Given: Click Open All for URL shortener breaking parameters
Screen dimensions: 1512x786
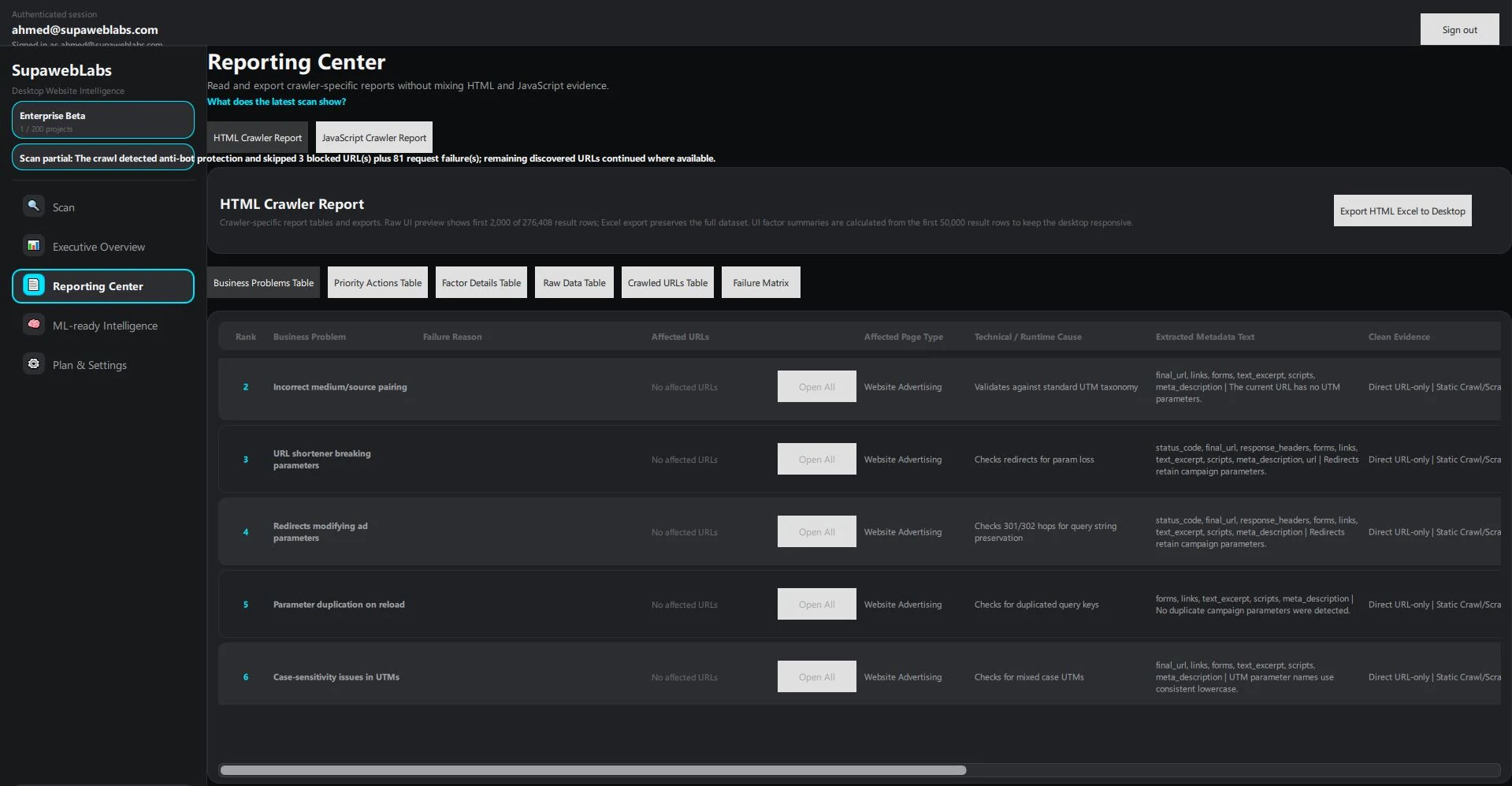Looking at the screenshot, I should (x=817, y=459).
